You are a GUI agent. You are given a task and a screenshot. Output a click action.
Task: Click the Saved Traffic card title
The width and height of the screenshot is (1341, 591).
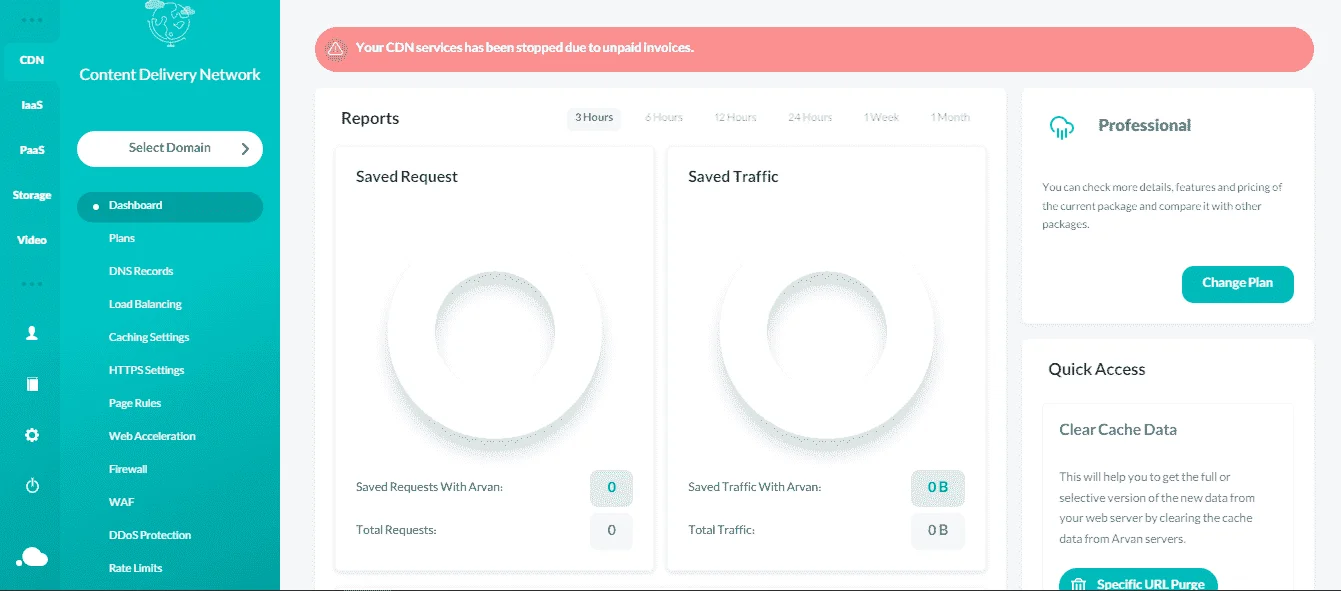(x=733, y=177)
